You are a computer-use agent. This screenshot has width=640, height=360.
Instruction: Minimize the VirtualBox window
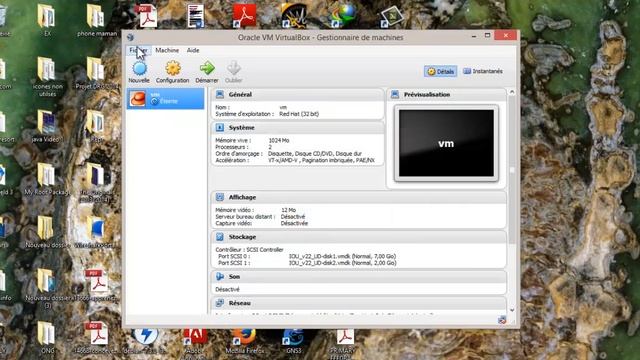click(x=474, y=36)
